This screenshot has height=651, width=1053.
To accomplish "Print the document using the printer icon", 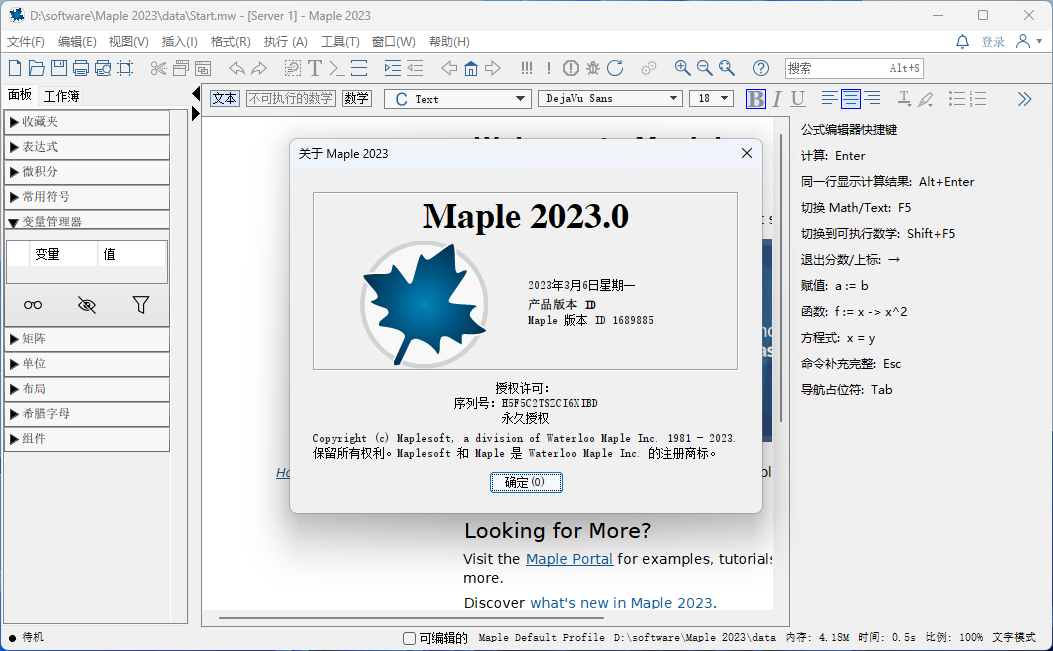I will [81, 68].
